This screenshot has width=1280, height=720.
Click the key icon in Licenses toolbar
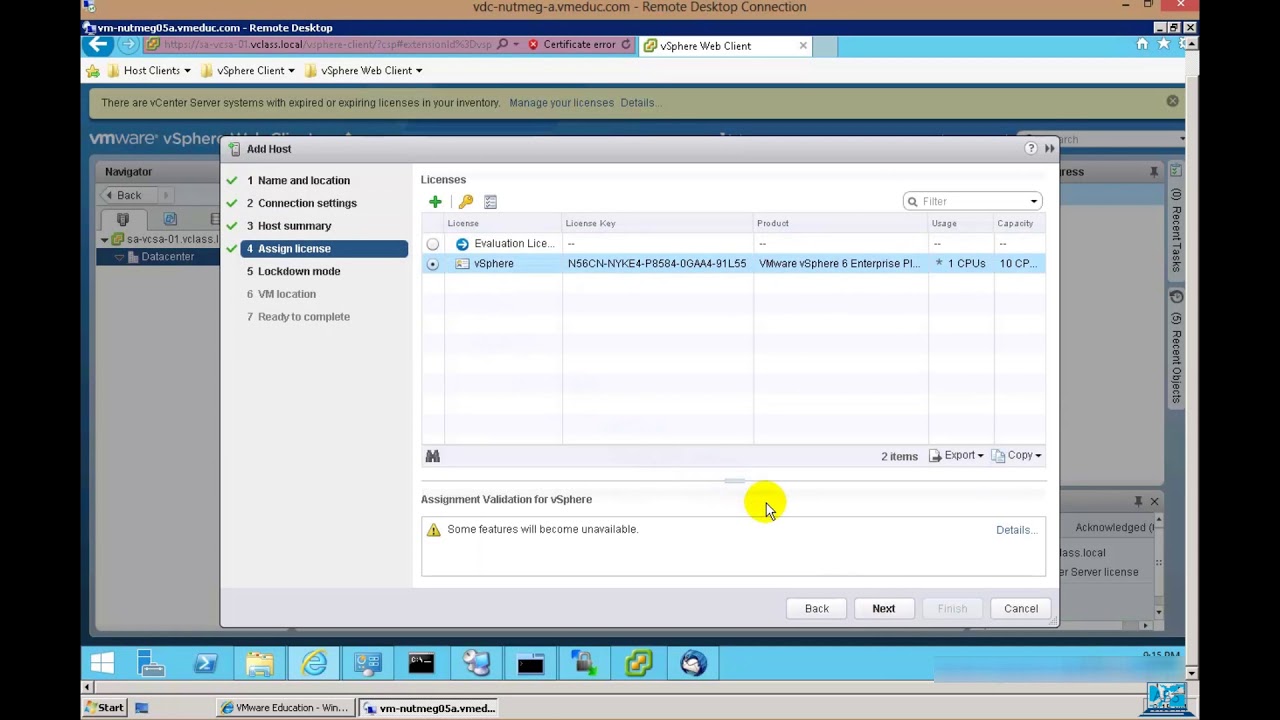(x=465, y=202)
